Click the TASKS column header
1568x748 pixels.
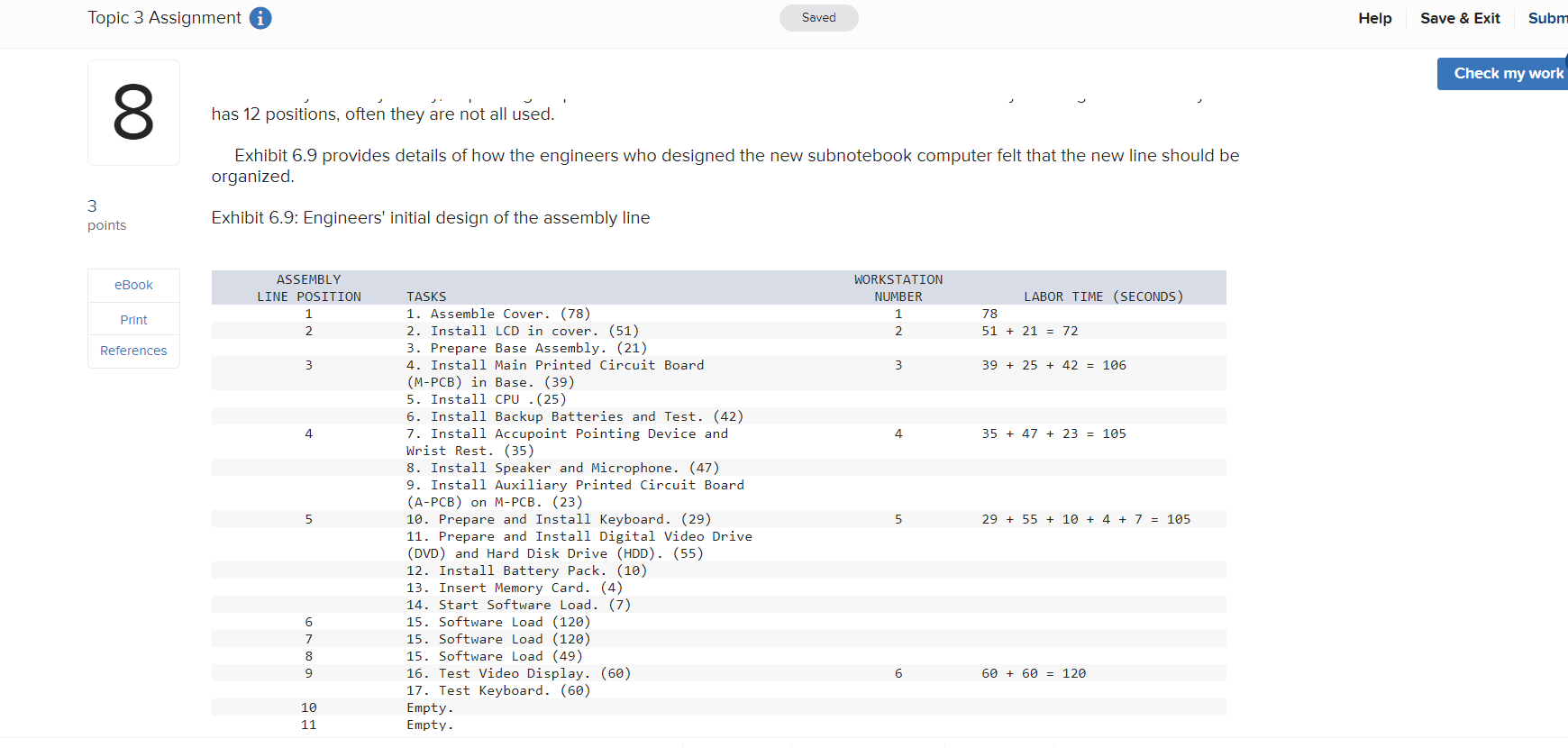click(426, 296)
